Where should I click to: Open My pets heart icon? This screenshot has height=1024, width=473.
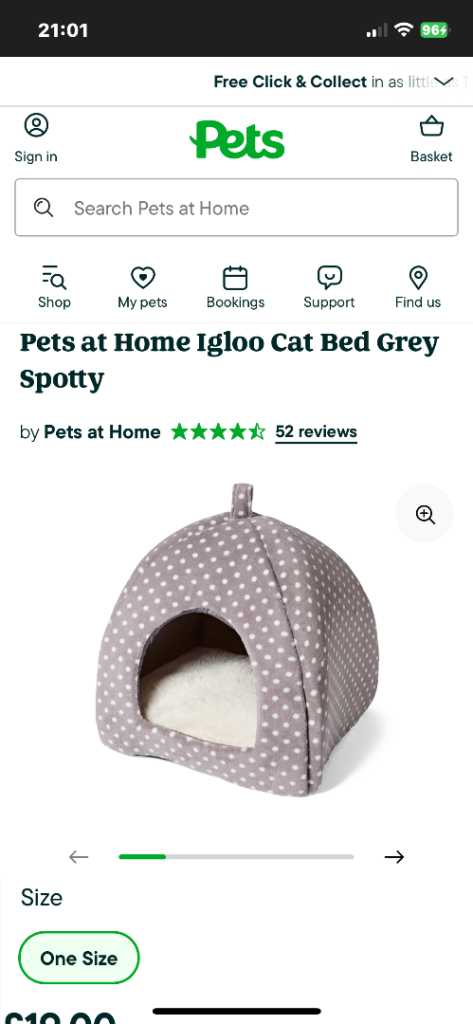(142, 278)
